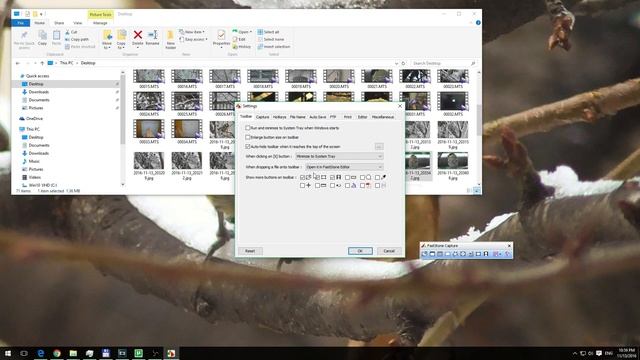
Task: Open the 'Minimize to System Tray' dropdown
Action: click(x=340, y=156)
